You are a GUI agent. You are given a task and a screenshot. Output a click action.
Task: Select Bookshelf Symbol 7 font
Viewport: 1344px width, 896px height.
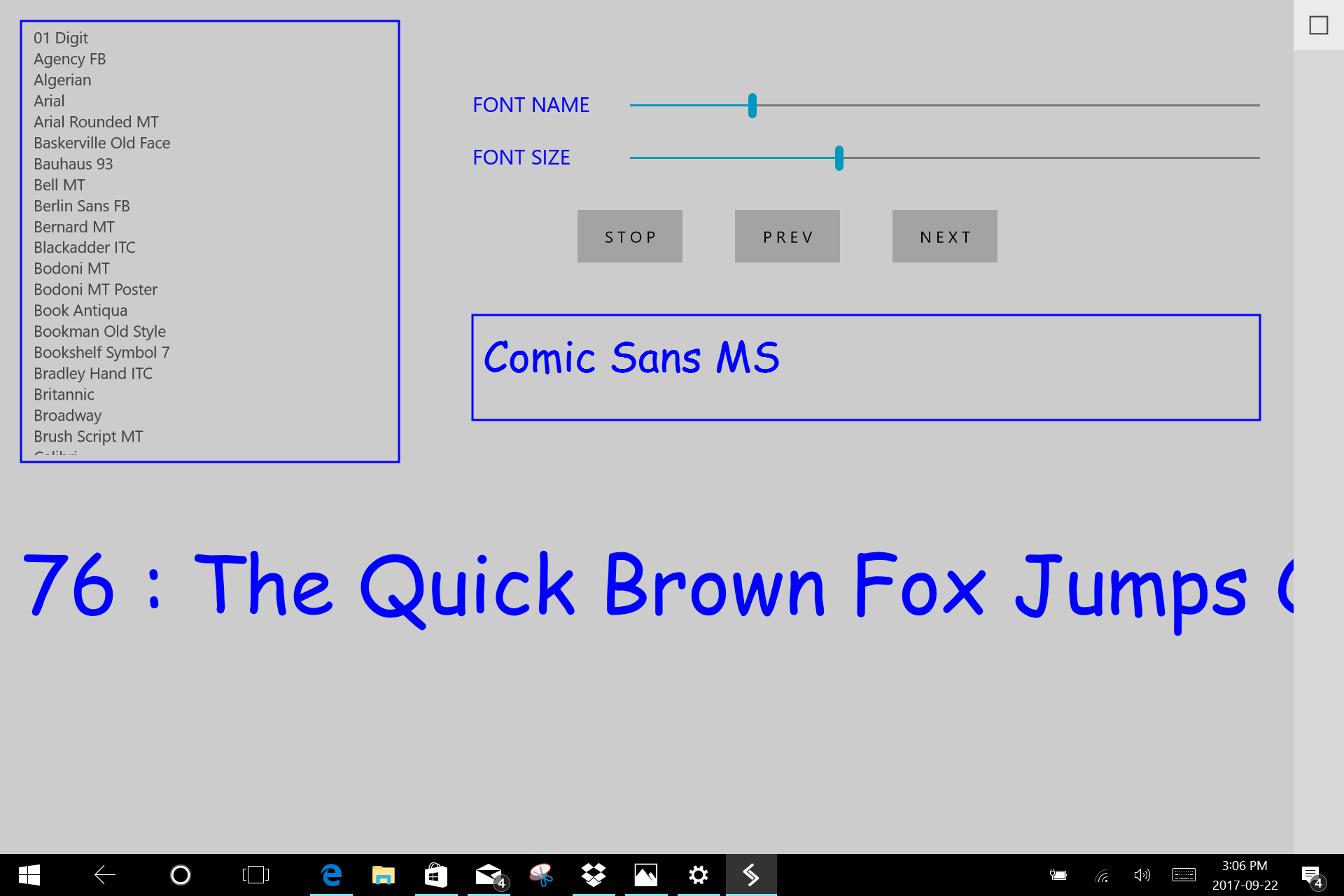coord(101,352)
